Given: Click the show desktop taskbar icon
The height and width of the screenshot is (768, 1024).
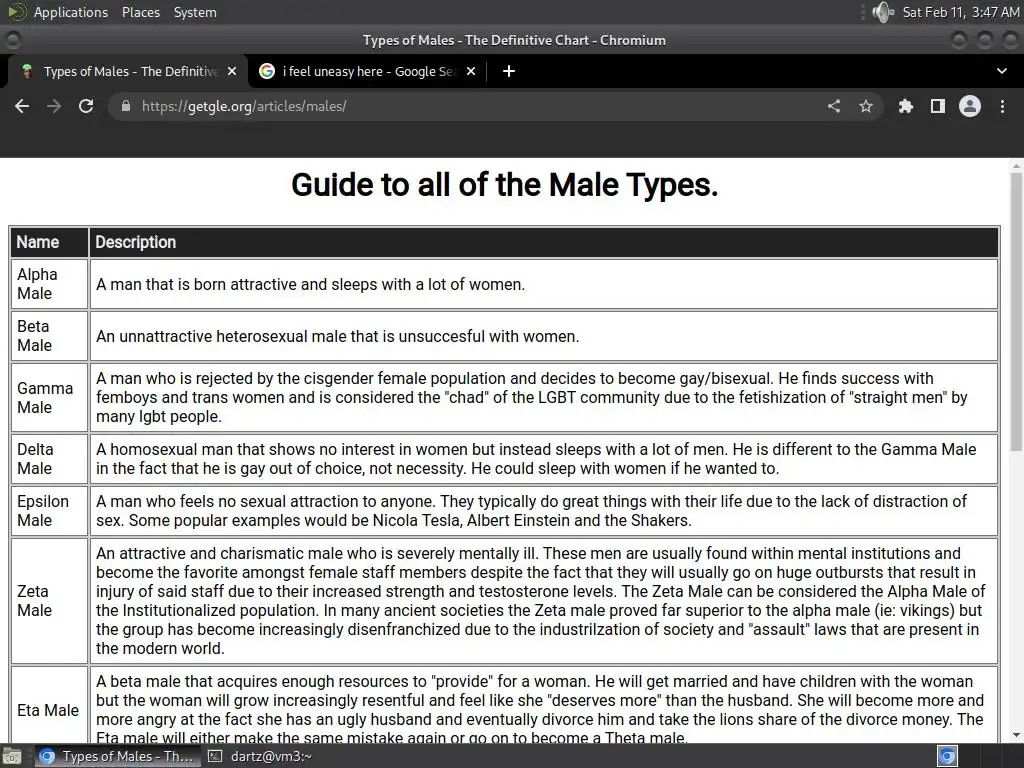Looking at the screenshot, I should click(x=12, y=756).
